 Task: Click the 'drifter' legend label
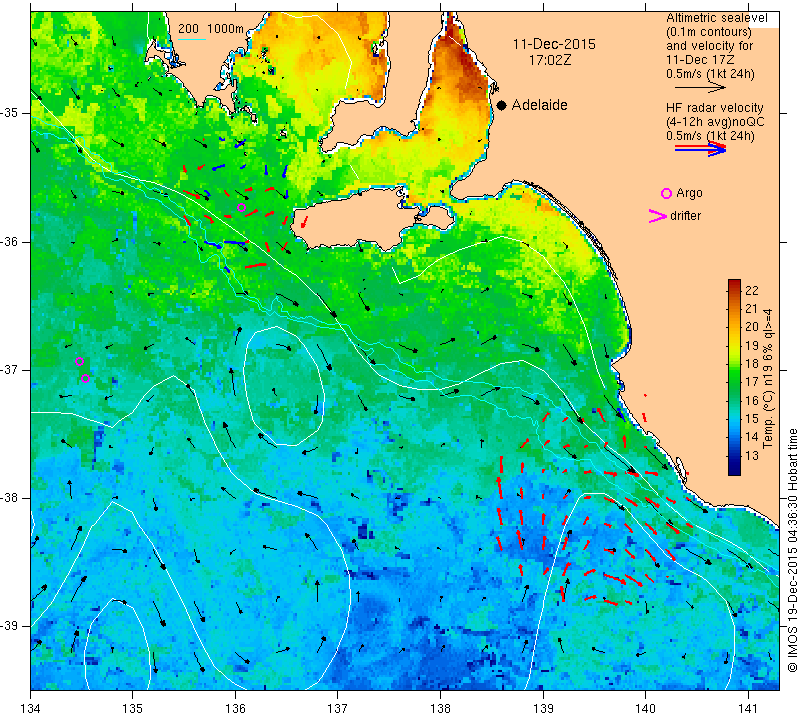point(685,216)
